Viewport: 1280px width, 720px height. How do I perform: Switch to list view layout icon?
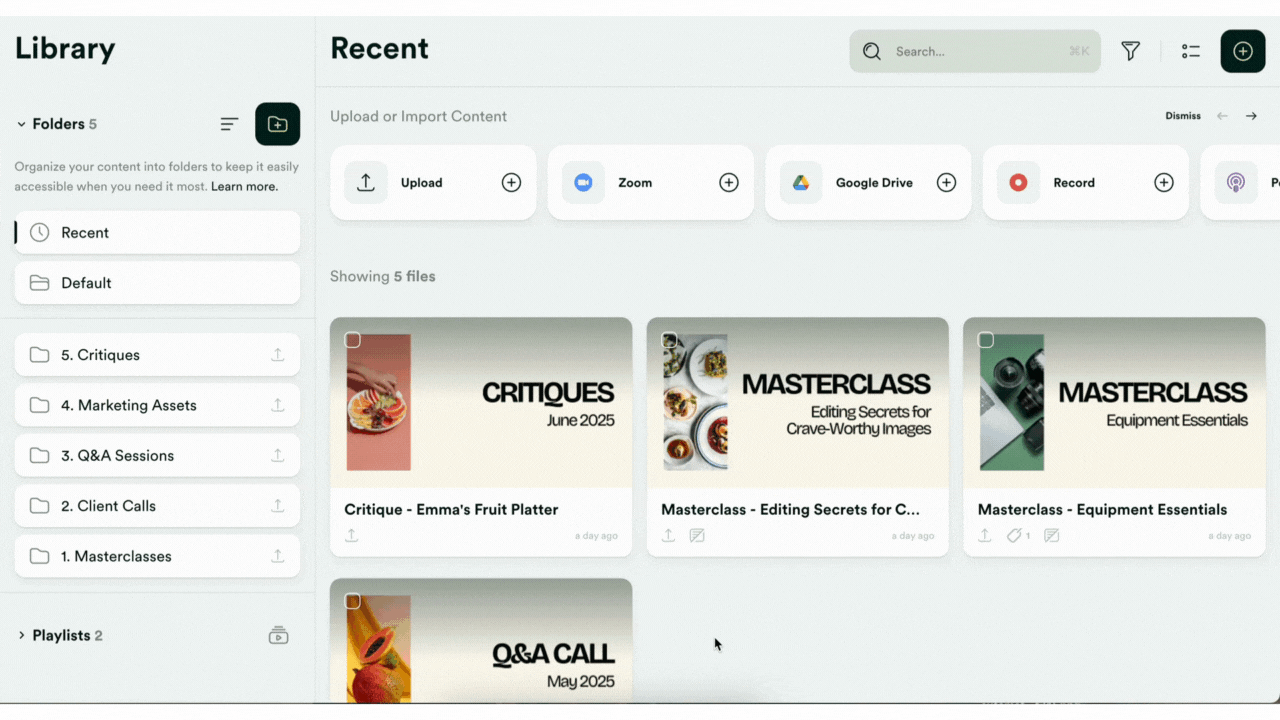1190,51
